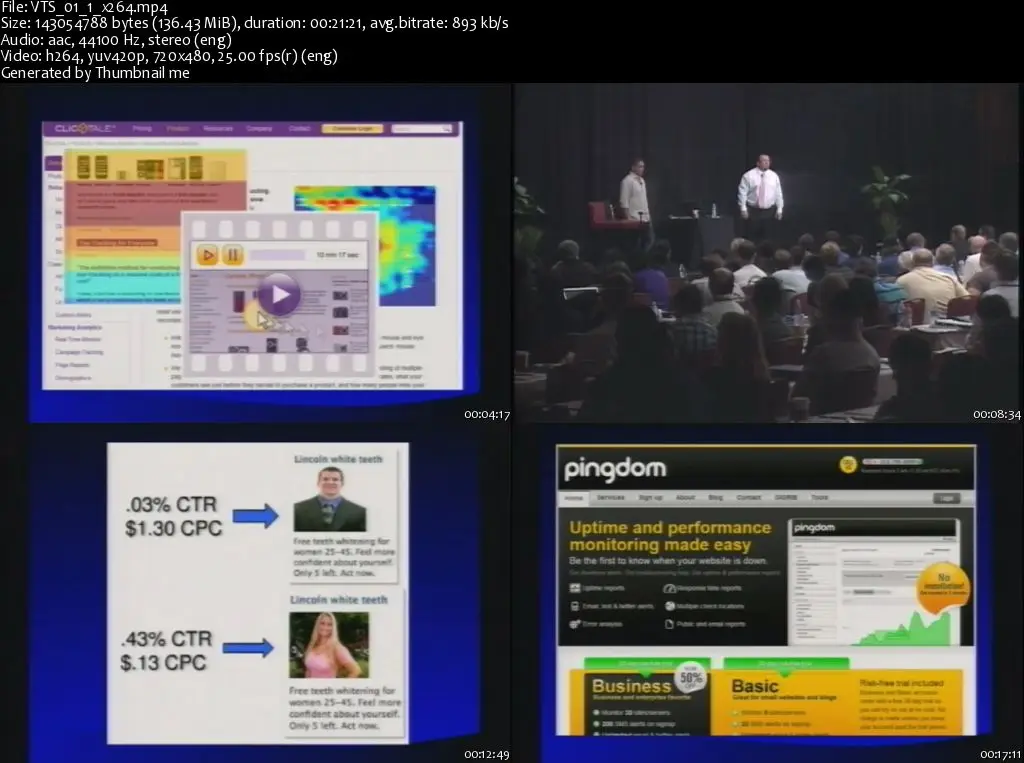Click the orange play button in the ClickTale player
1024x763 pixels.
click(207, 255)
